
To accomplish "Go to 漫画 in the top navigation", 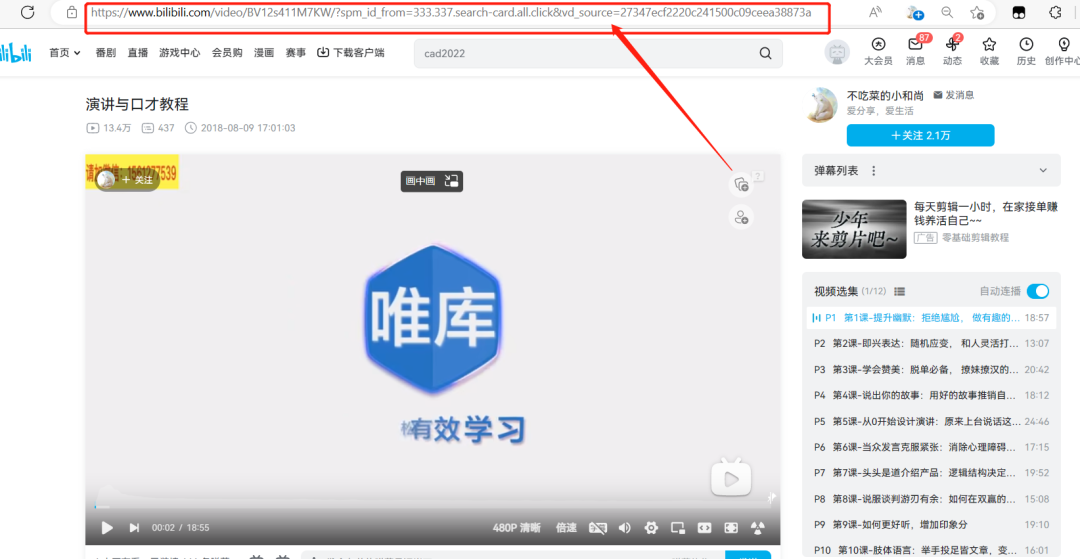I will (264, 53).
